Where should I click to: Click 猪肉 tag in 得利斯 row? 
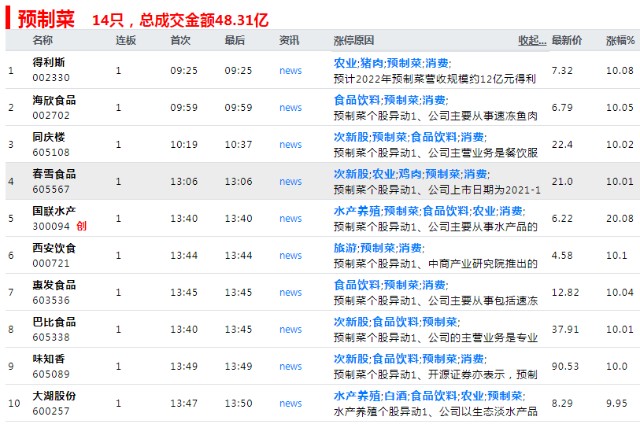pyautogui.click(x=371, y=63)
